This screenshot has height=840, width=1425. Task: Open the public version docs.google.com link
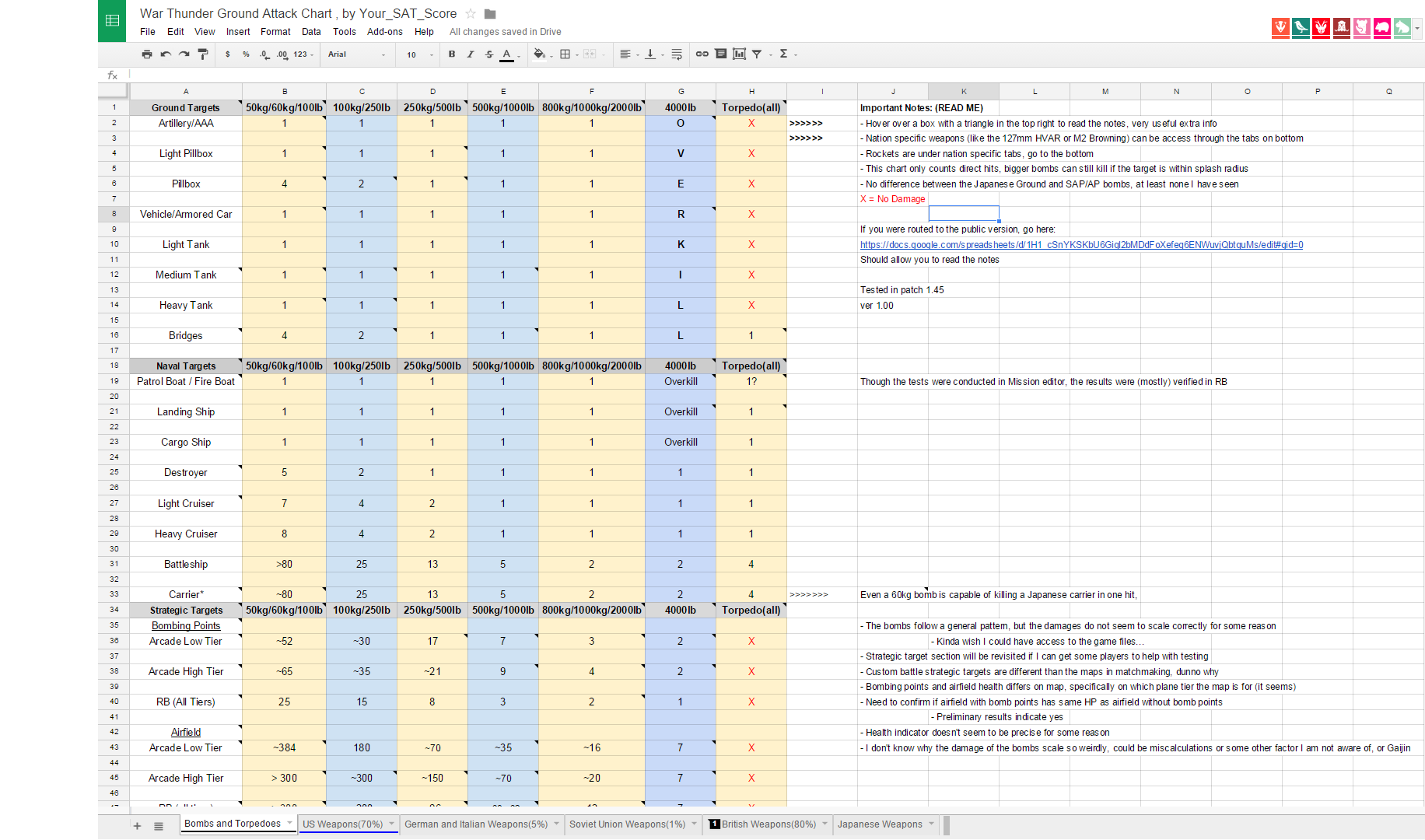1081,245
